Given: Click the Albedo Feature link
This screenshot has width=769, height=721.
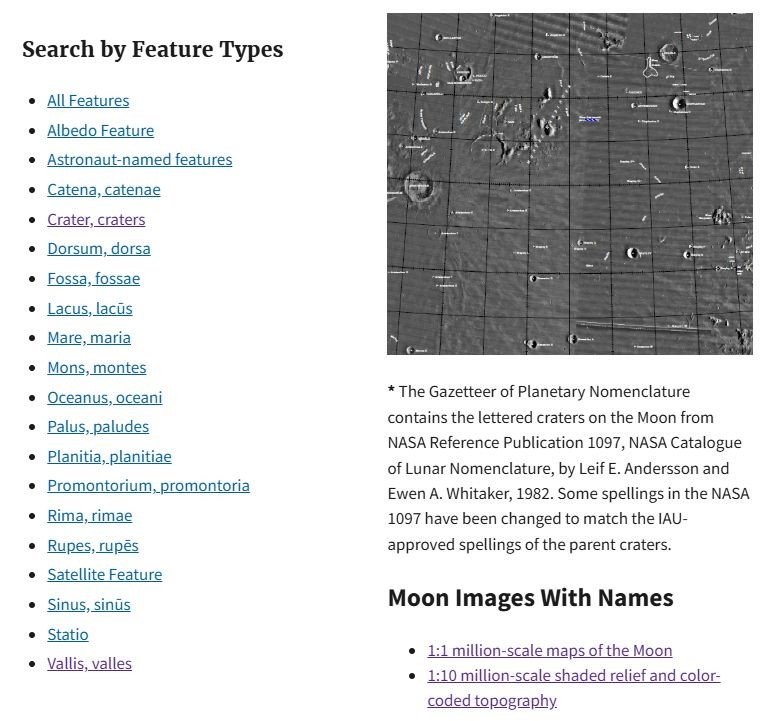Looking at the screenshot, I should pos(100,130).
